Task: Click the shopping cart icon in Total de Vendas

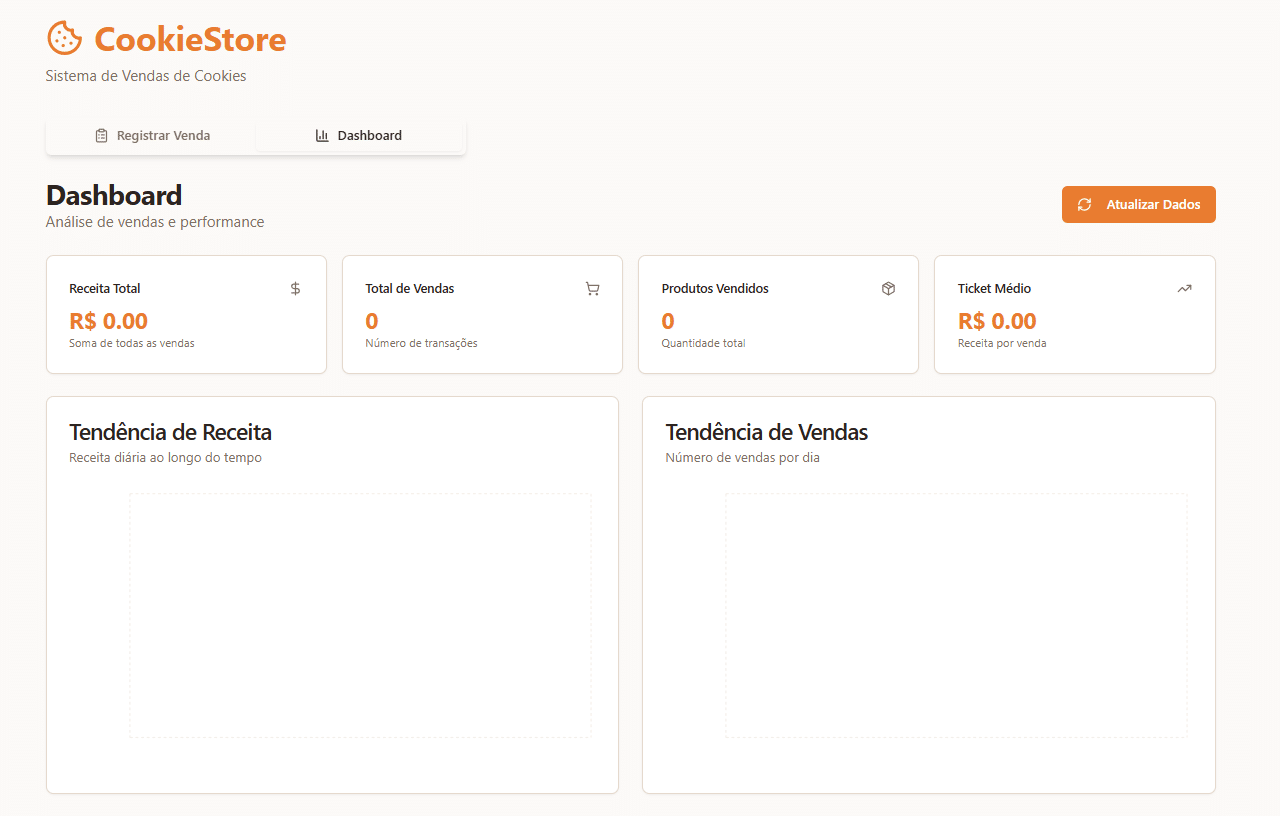Action: pyautogui.click(x=592, y=289)
